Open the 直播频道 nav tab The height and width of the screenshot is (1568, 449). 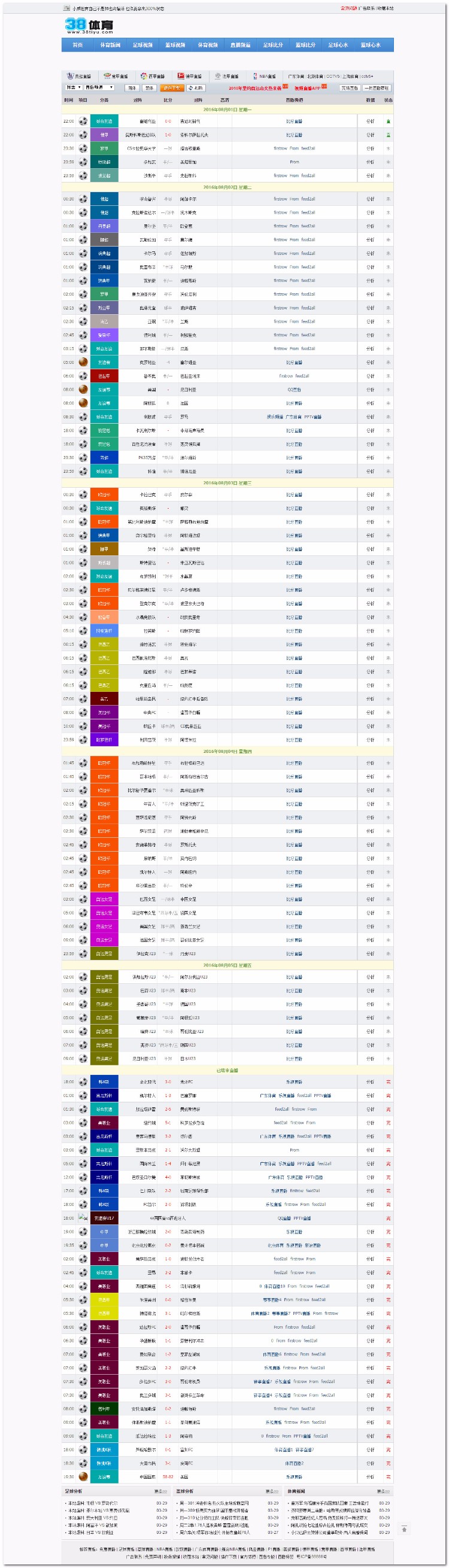tap(240, 45)
